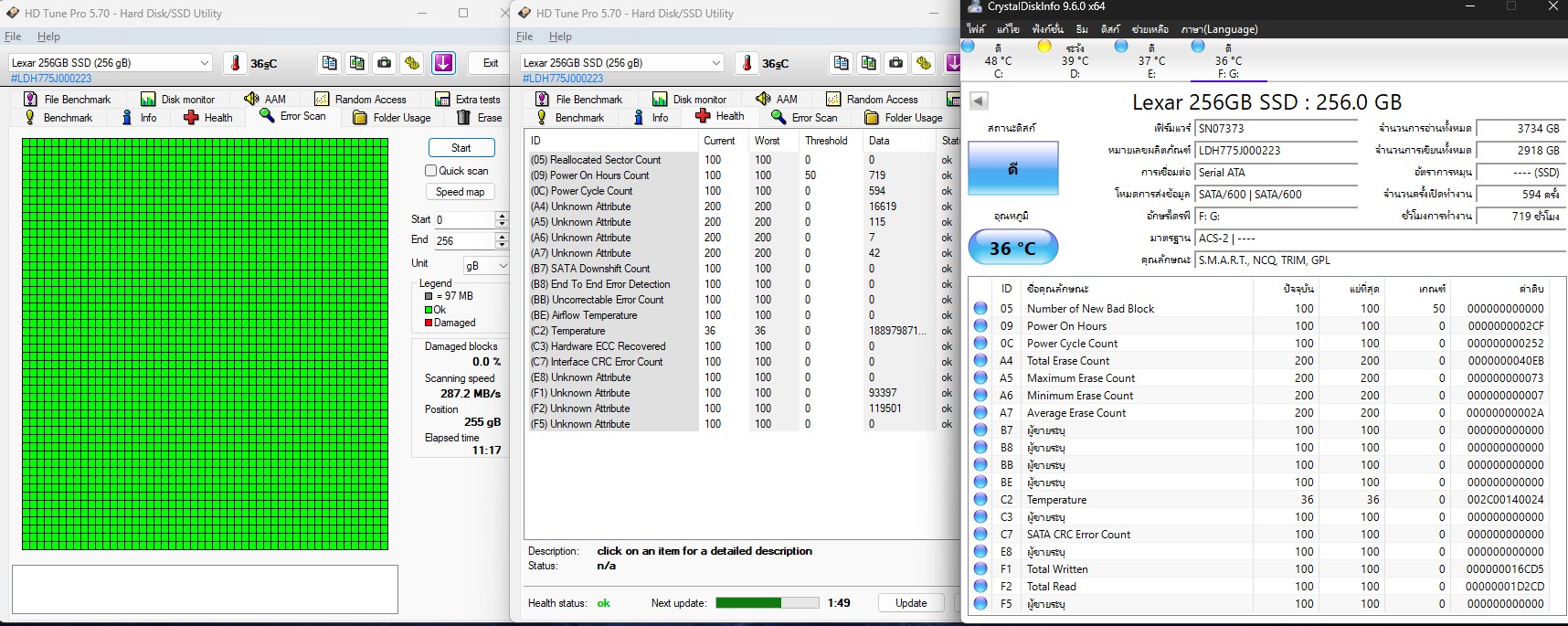The image size is (1568, 626).
Task: Click the Next update progress bar
Action: point(768,603)
